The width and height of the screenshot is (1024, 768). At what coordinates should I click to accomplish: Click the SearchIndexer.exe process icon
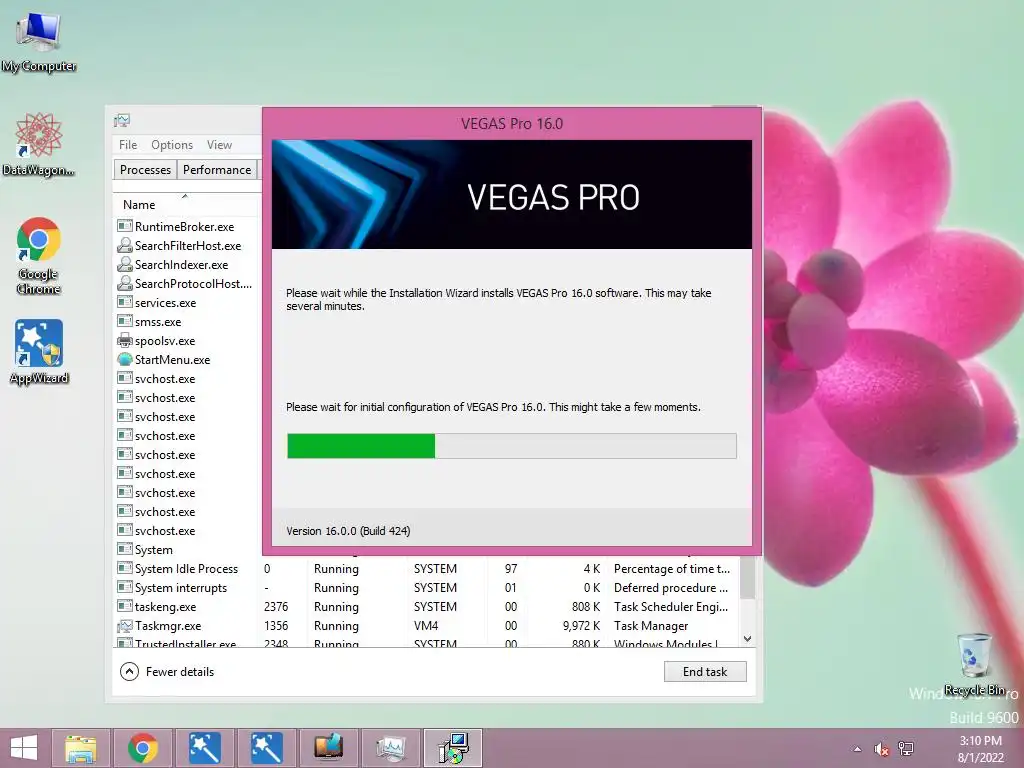coord(125,264)
